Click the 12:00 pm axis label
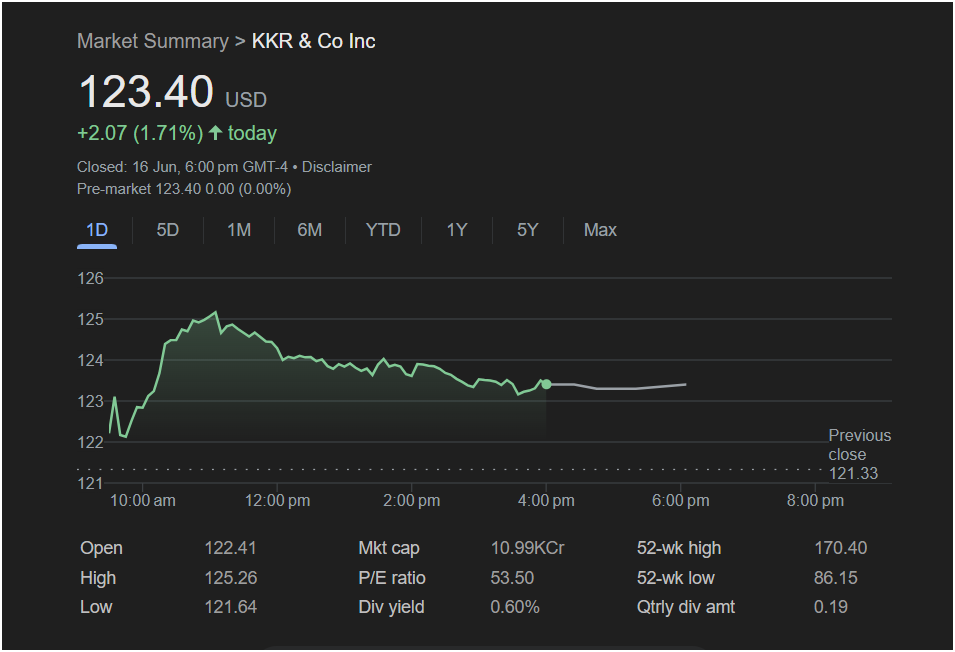The width and height of the screenshot is (955, 652). [278, 501]
